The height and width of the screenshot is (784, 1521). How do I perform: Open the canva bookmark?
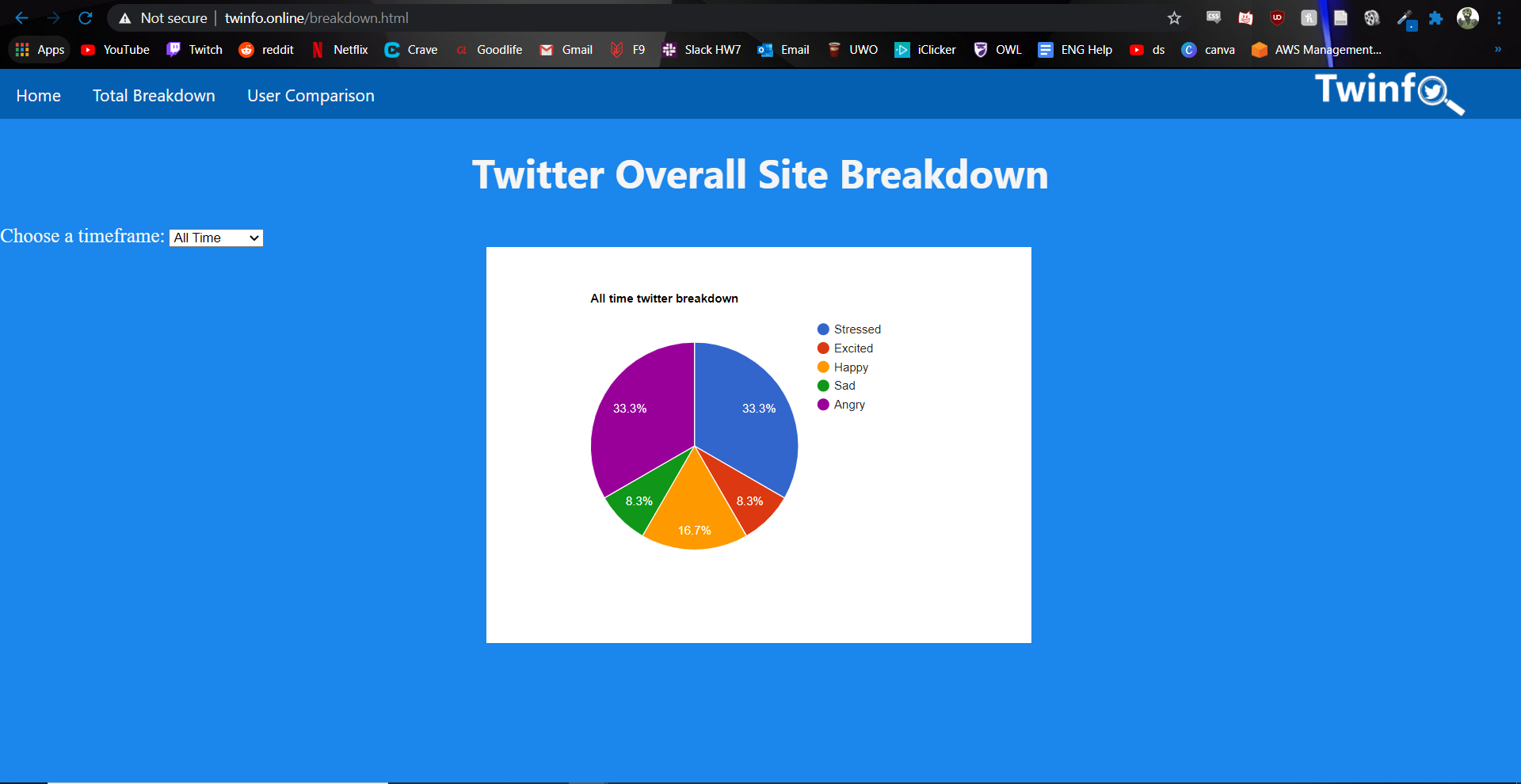click(x=1208, y=49)
